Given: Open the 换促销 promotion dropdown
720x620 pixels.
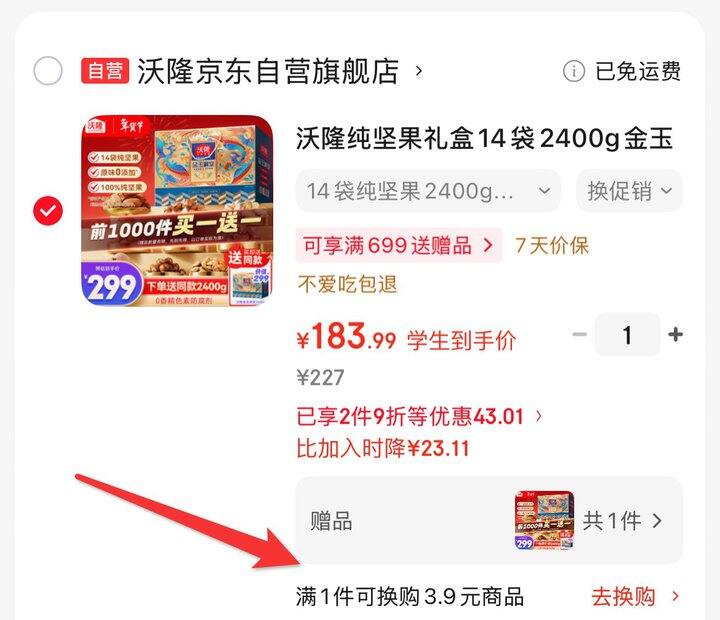Looking at the screenshot, I should click(630, 191).
